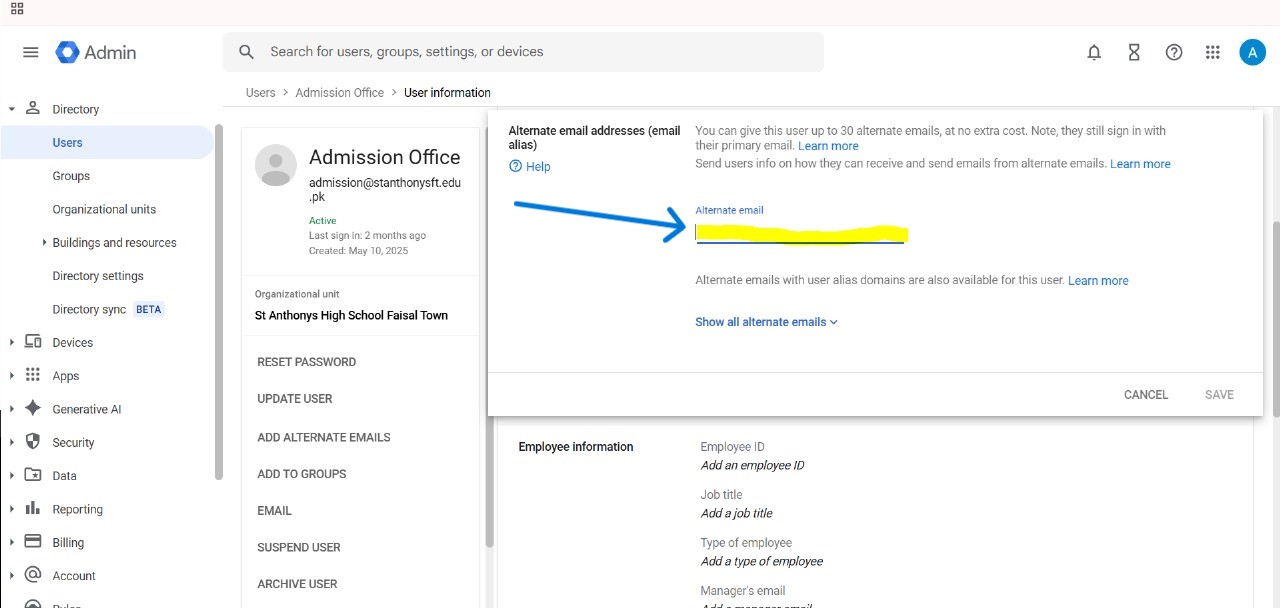The height and width of the screenshot is (608, 1280).
Task: Click the notification bell icon
Action: pyautogui.click(x=1093, y=52)
